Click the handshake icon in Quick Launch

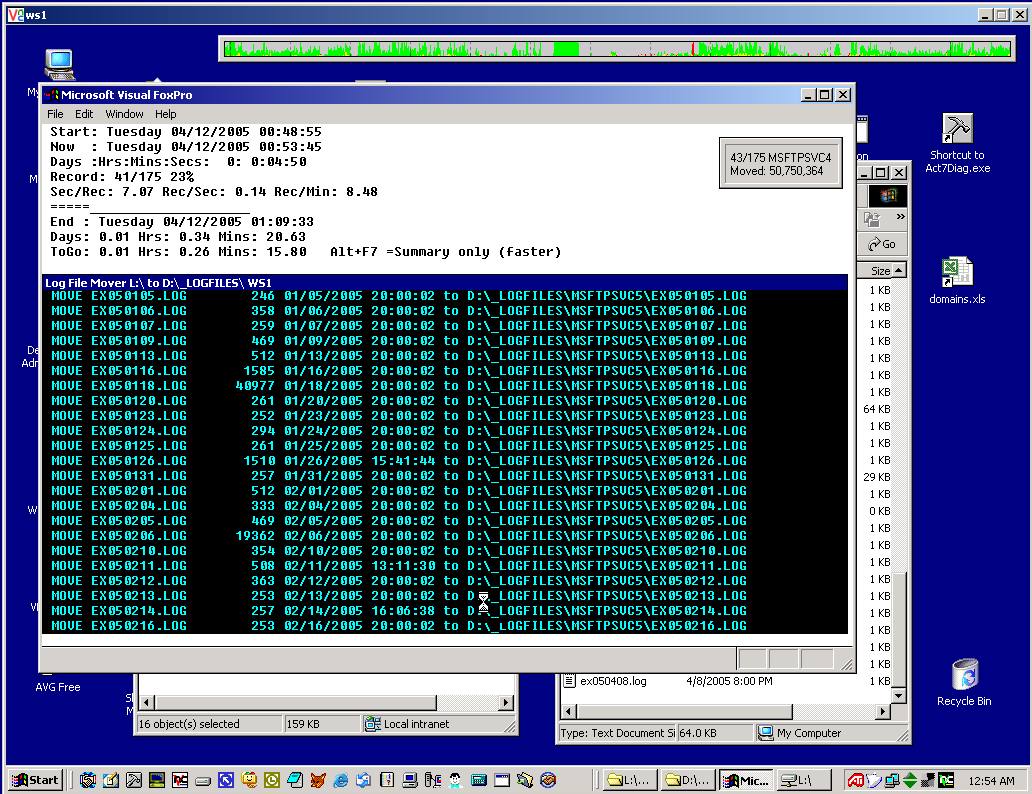(x=88, y=780)
